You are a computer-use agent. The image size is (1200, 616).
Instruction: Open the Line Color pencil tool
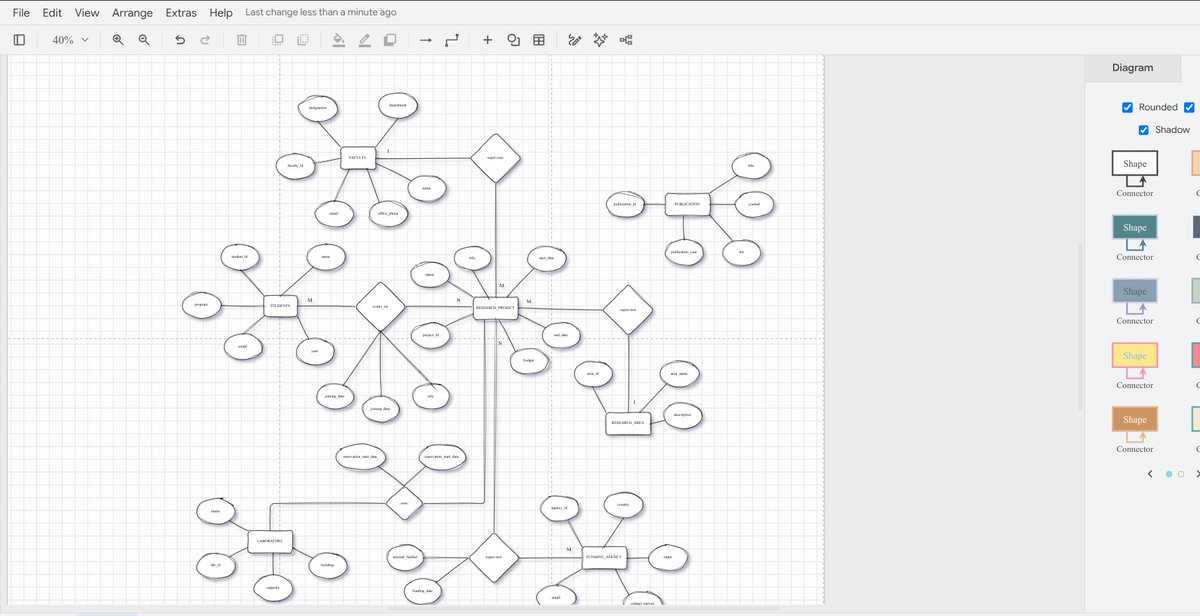[x=364, y=40]
